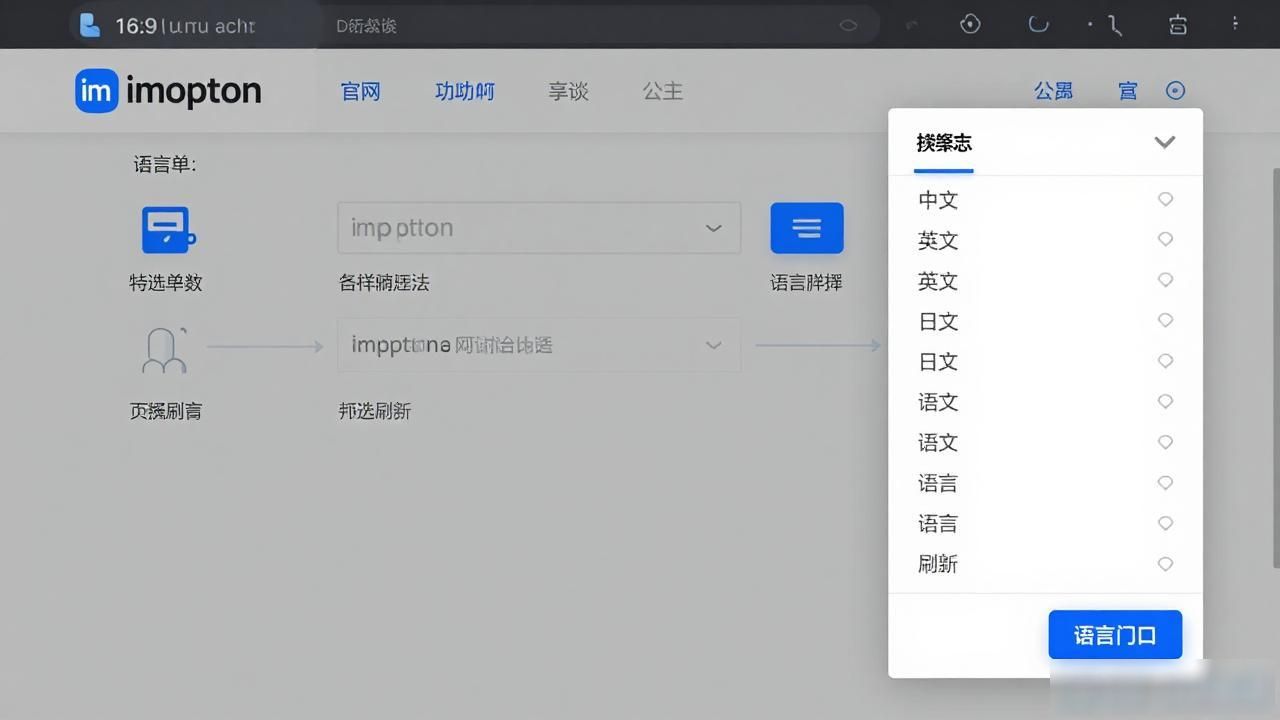Click the eye icon in the address bar
1280x720 pixels.
click(848, 26)
